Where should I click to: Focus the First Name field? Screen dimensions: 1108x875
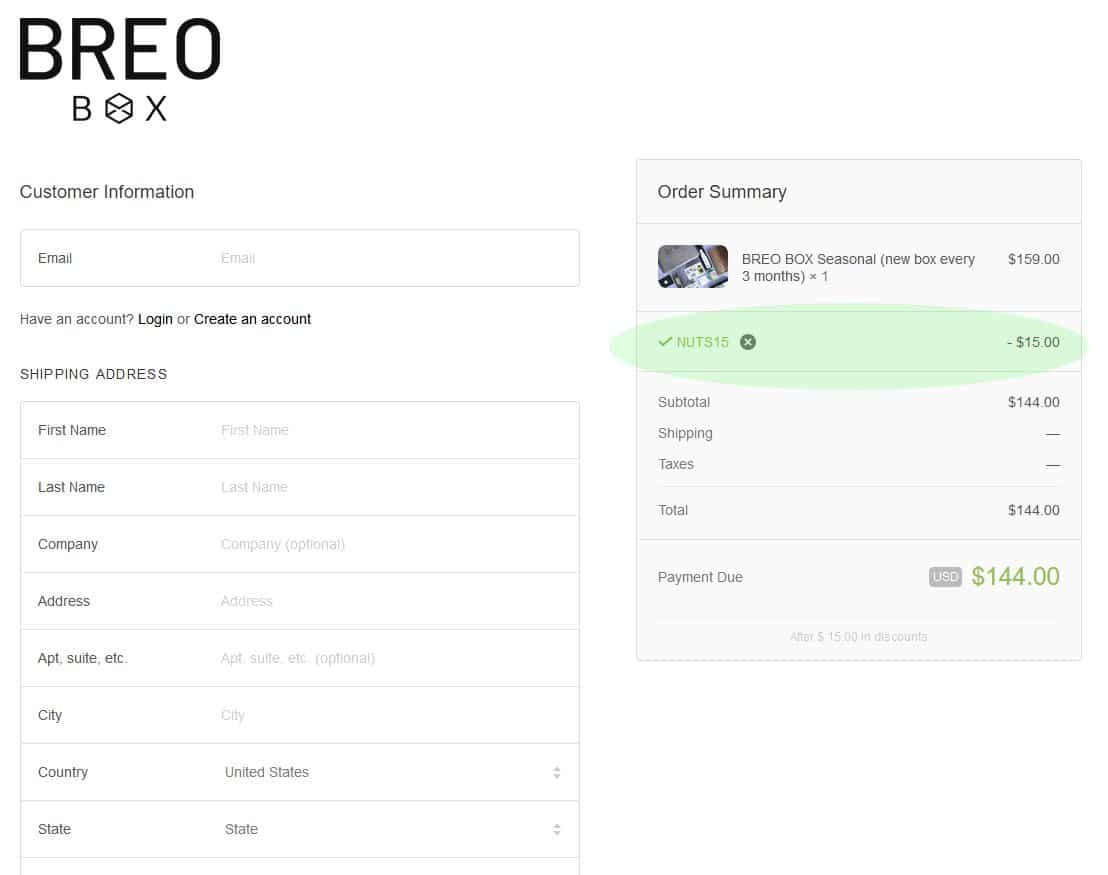tap(300, 430)
